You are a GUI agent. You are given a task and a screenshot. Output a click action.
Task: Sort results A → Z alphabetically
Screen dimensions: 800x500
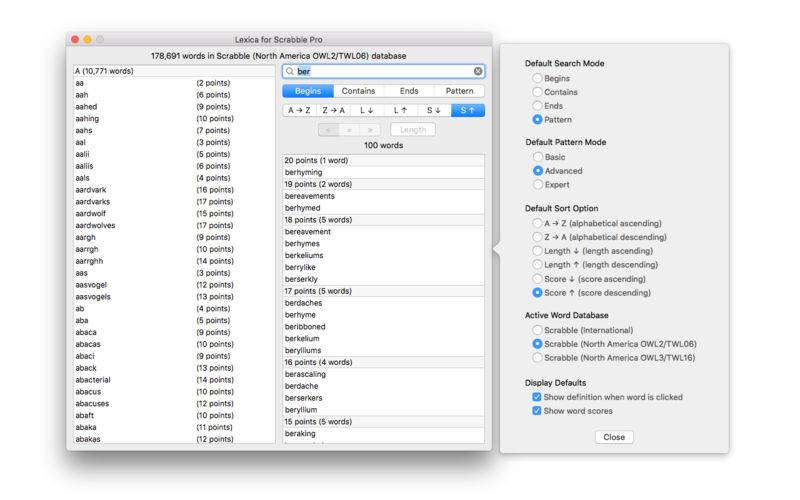tap(299, 110)
